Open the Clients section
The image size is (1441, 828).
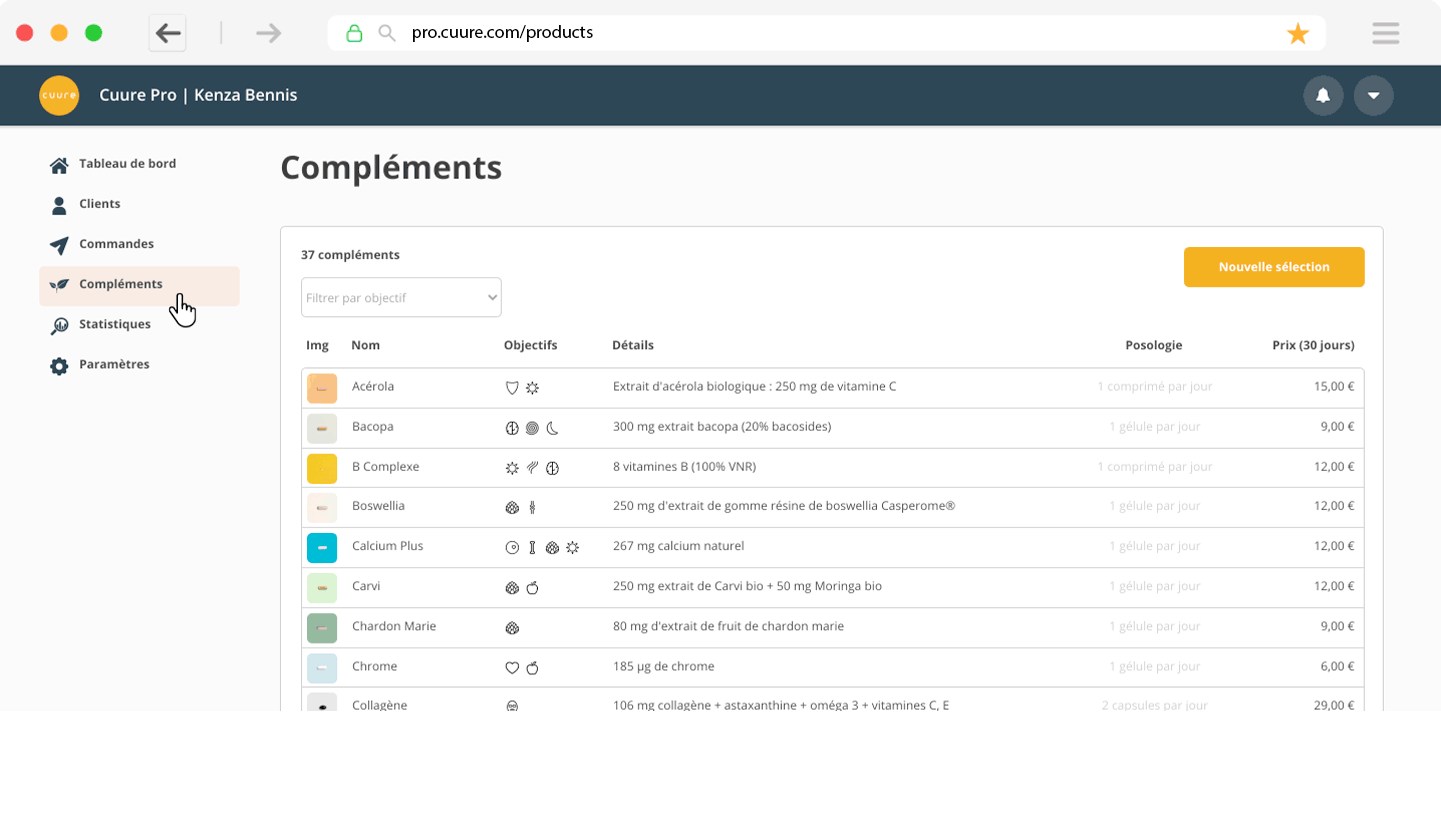(99, 204)
